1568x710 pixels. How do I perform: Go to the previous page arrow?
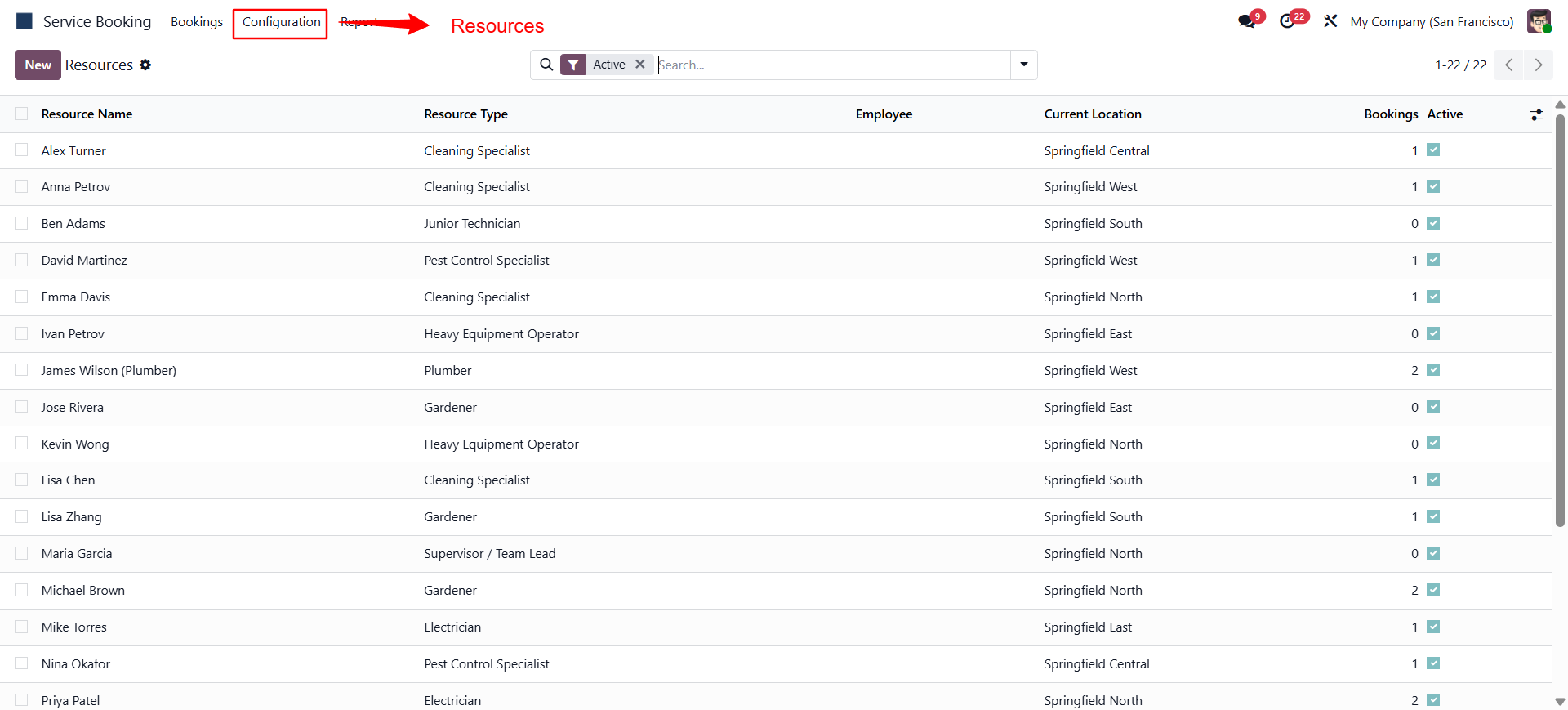tap(1508, 65)
